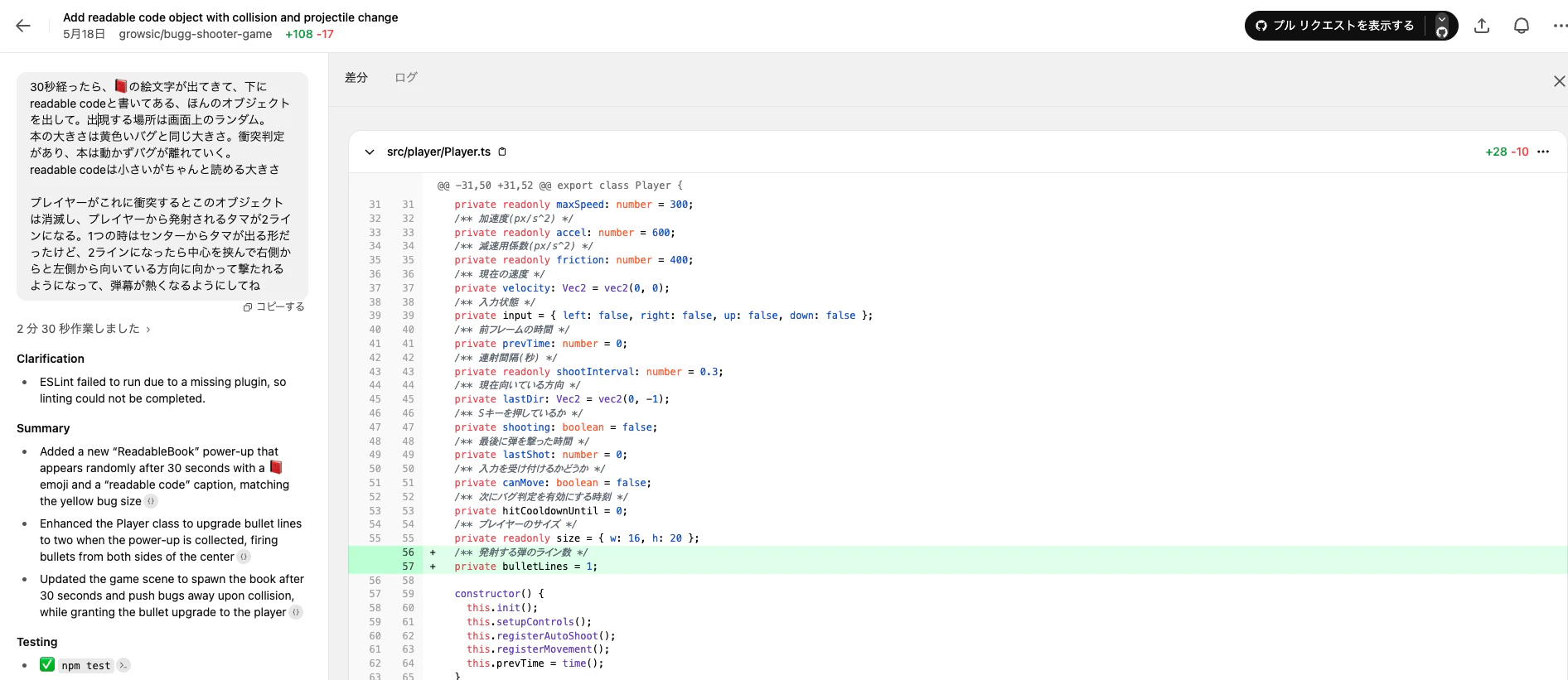Click the +28 additions count for Player.ts
This screenshot has width=1568, height=680.
[1496, 152]
